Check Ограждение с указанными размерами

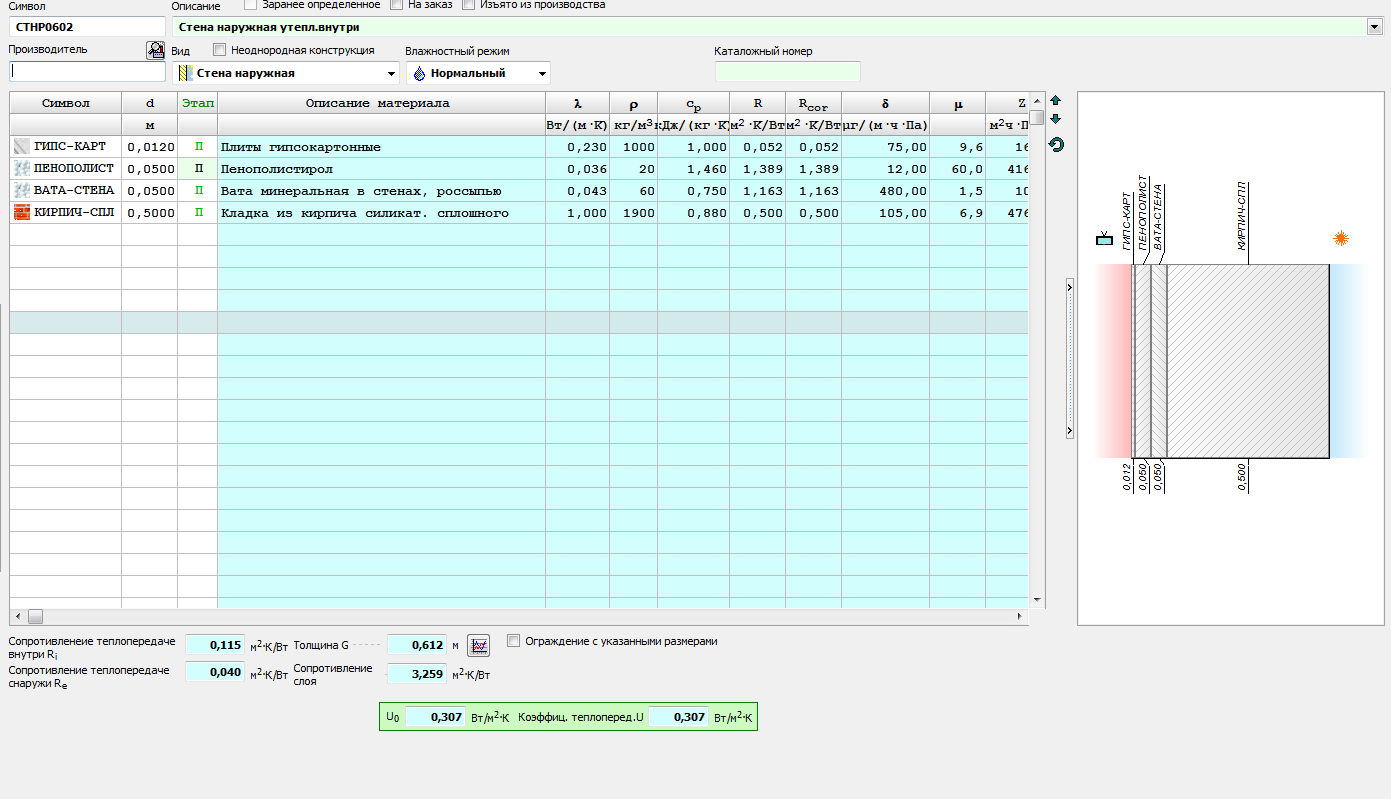point(514,641)
